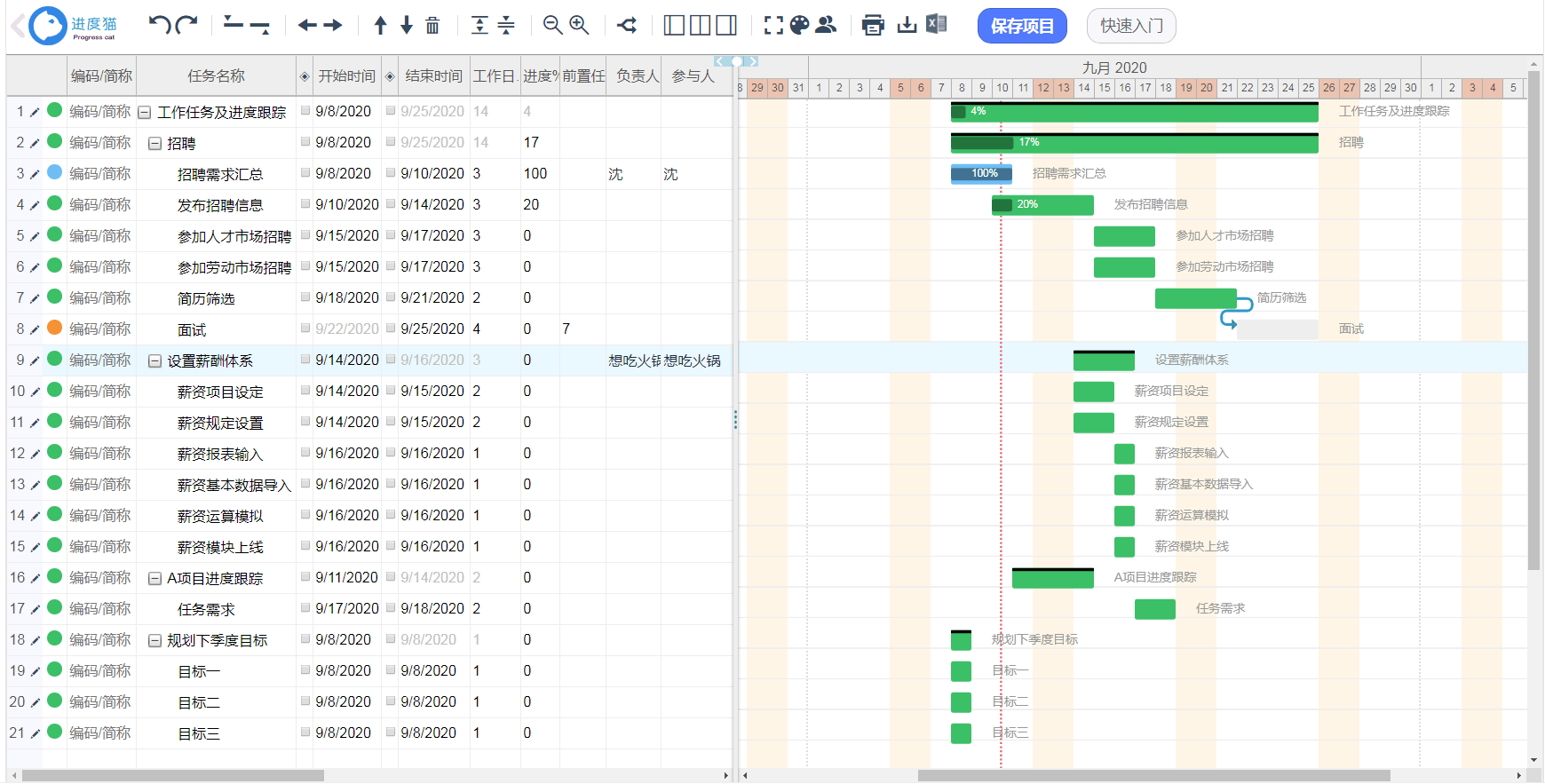Click the 任务名称 column header
The image size is (1545, 784).
pos(216,76)
